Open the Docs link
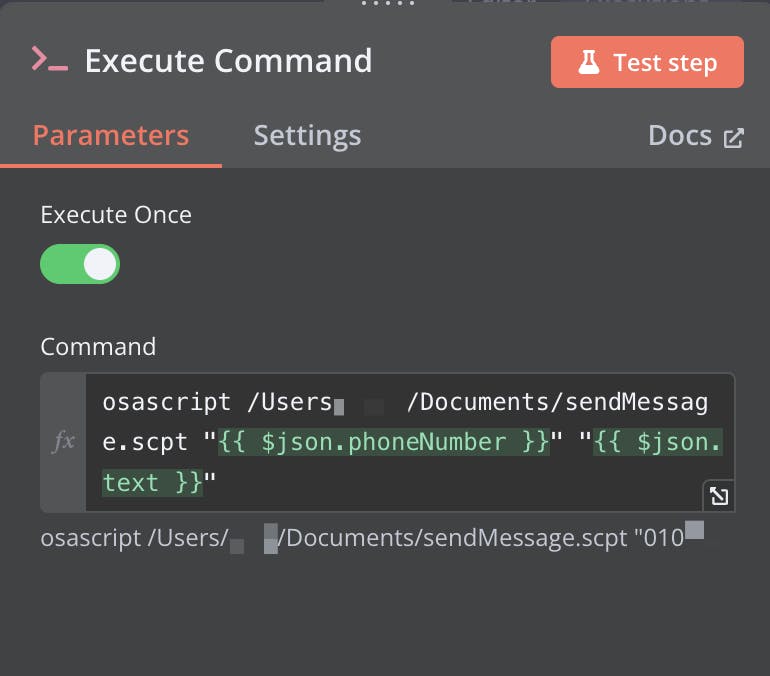This screenshot has width=770, height=676. coord(680,136)
